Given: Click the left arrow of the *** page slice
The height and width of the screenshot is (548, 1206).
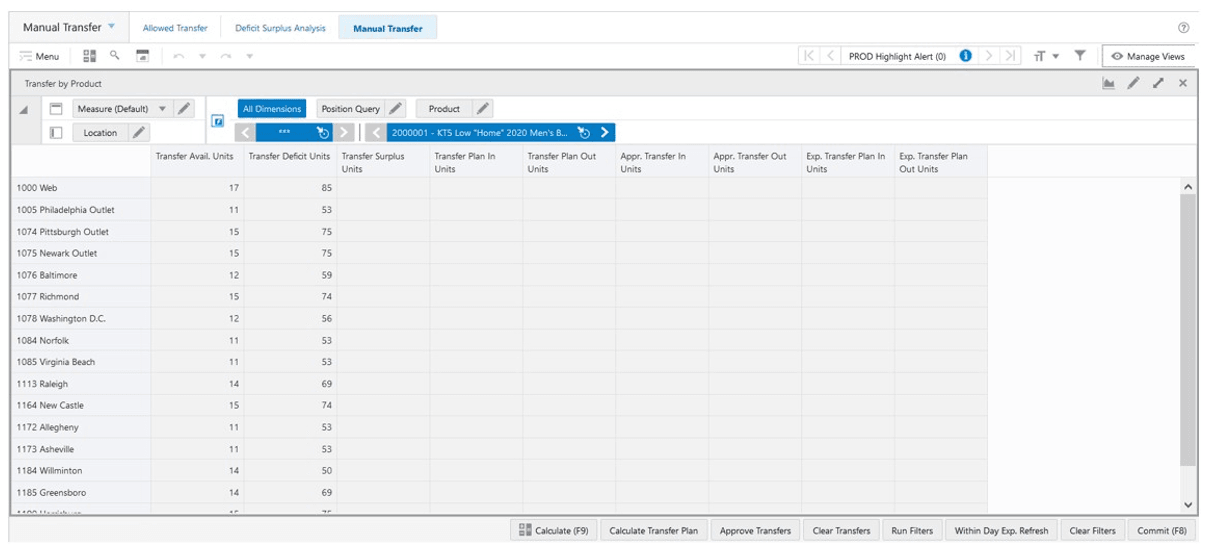Looking at the screenshot, I should [x=245, y=132].
